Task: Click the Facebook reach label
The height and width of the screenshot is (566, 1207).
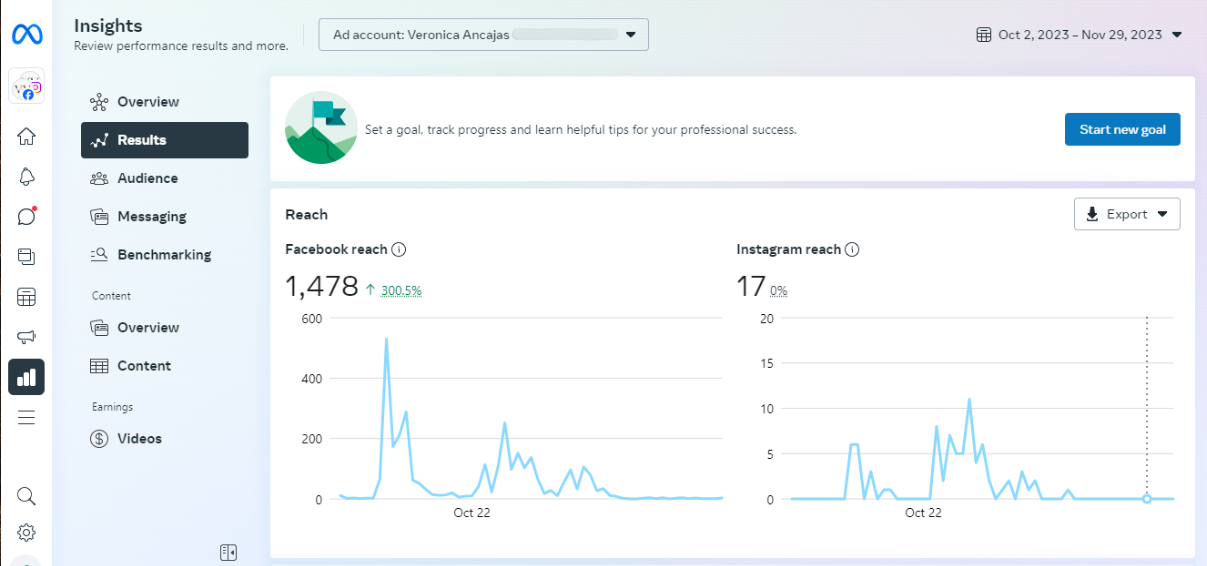Action: click(336, 250)
